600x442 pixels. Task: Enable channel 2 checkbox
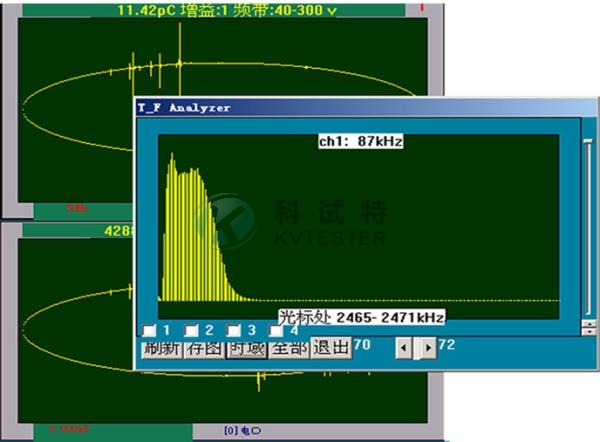191,330
